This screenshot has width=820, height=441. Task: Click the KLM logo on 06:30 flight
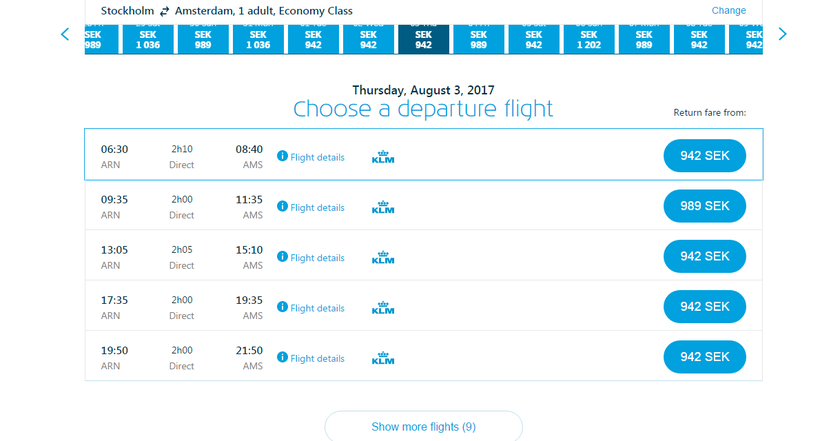coord(383,157)
